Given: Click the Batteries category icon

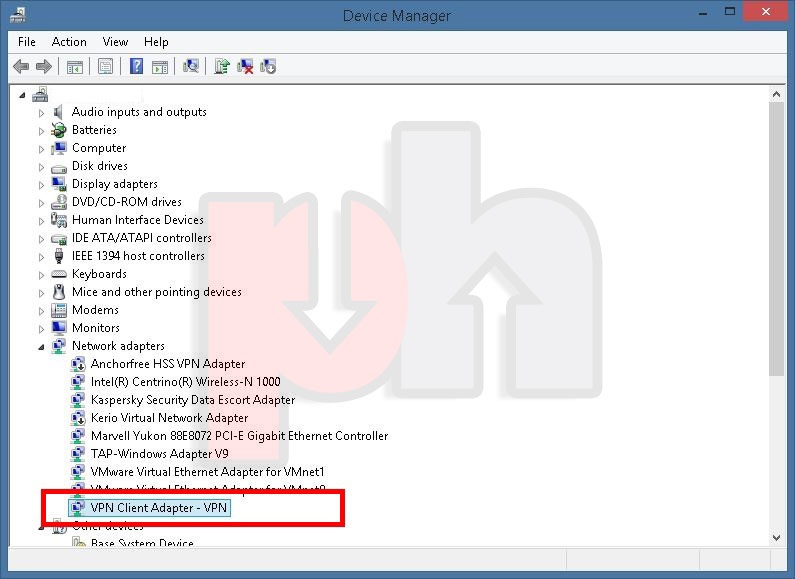Looking at the screenshot, I should (59, 130).
